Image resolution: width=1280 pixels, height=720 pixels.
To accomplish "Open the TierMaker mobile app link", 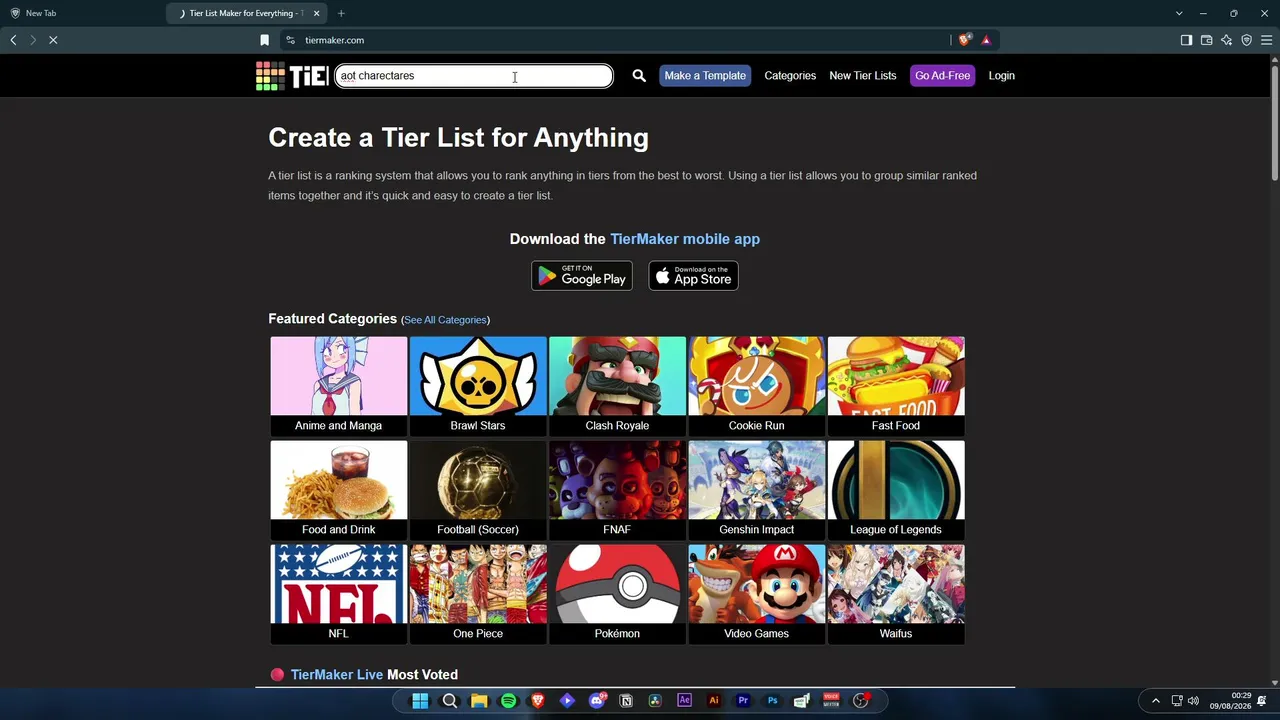I will point(685,239).
